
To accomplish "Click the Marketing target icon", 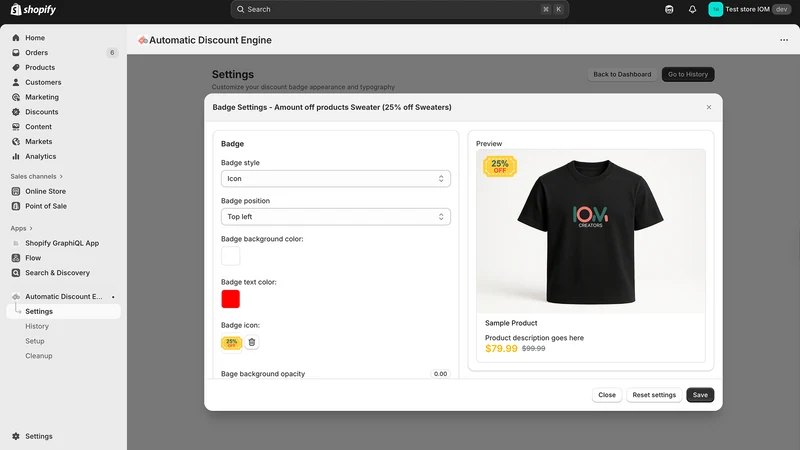I will tap(16, 97).
